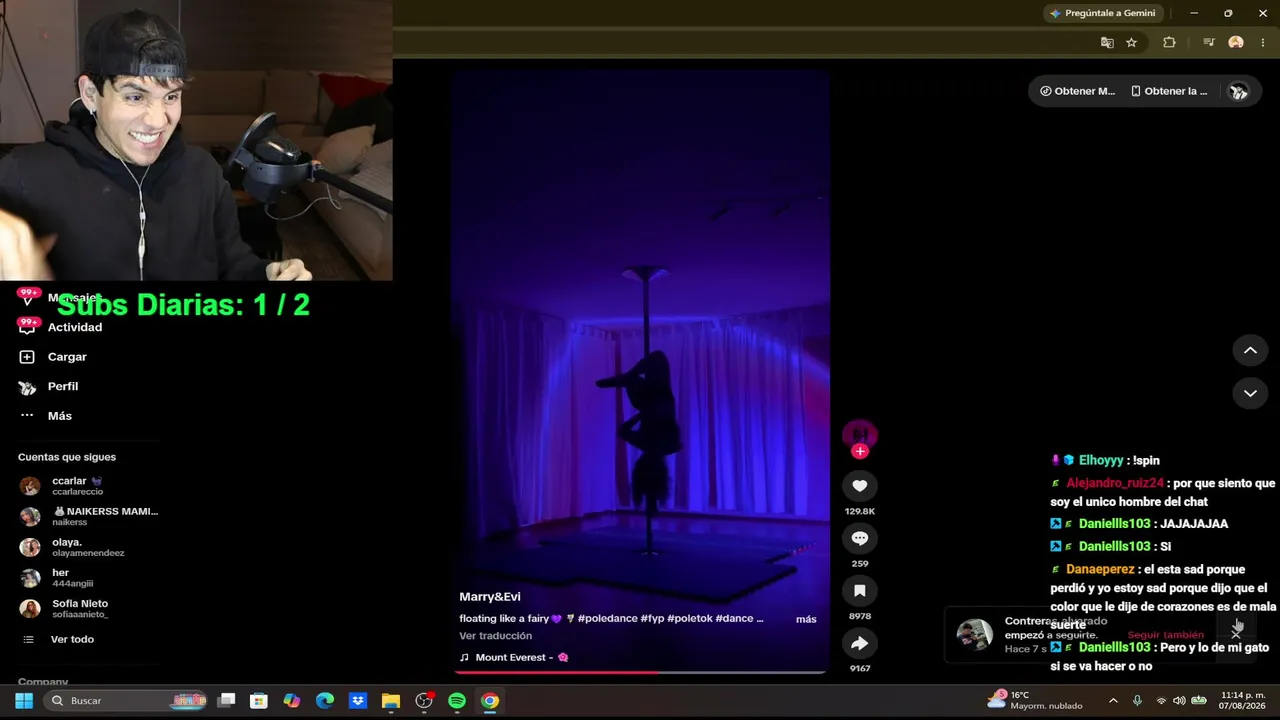Open Microsoft Edge from taskbar
This screenshot has height=720, width=1280.
(325, 700)
